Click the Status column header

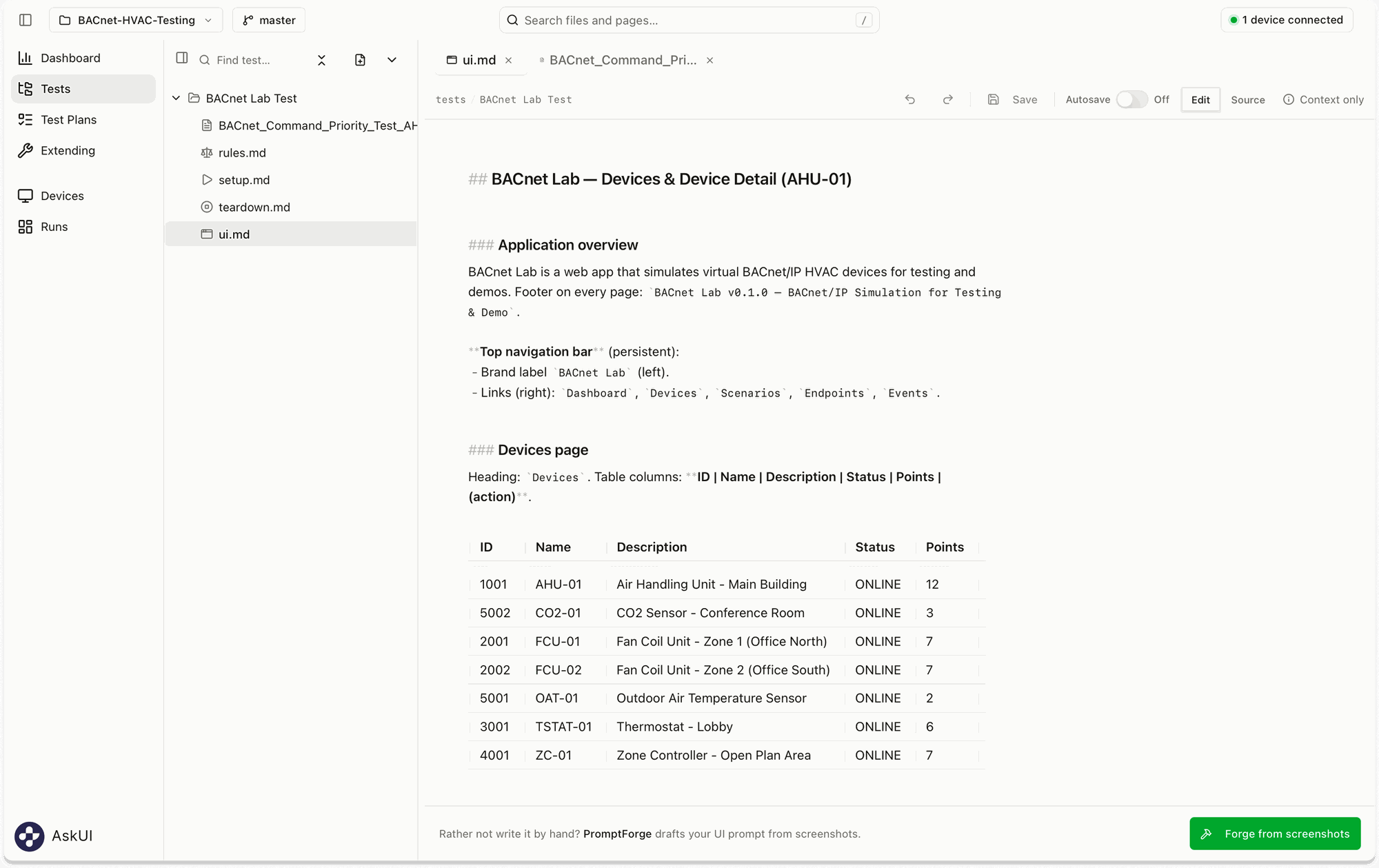click(x=875, y=547)
